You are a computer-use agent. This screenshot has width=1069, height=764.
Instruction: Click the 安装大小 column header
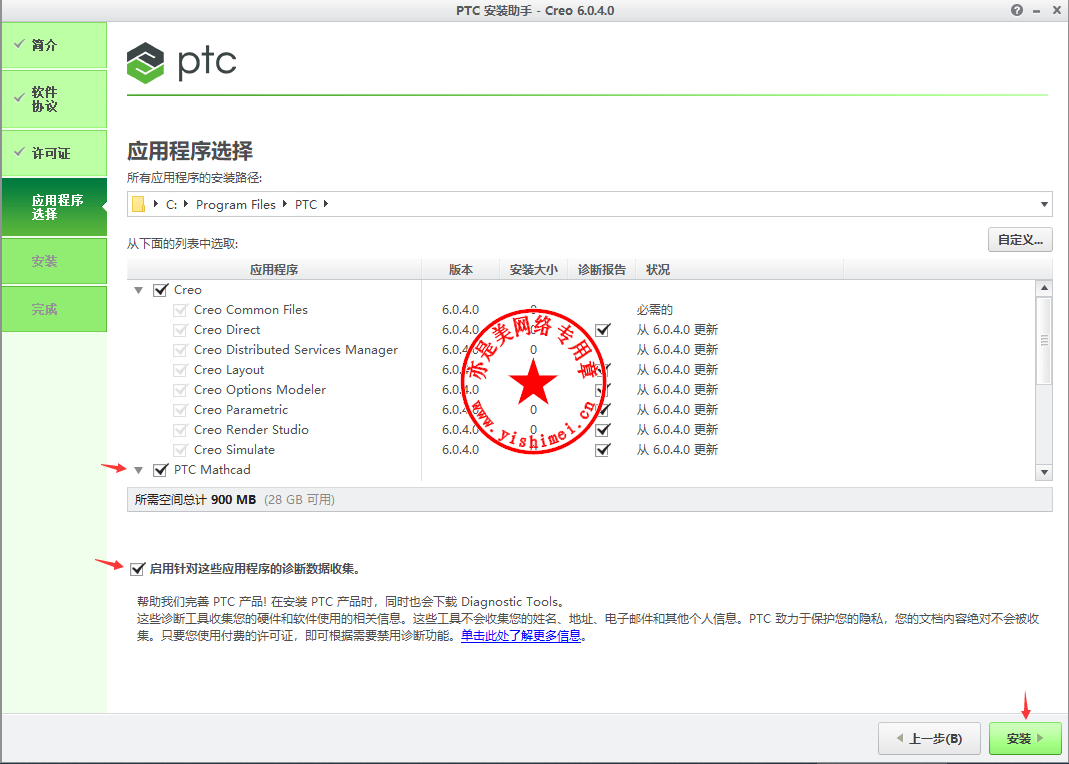[x=534, y=270]
